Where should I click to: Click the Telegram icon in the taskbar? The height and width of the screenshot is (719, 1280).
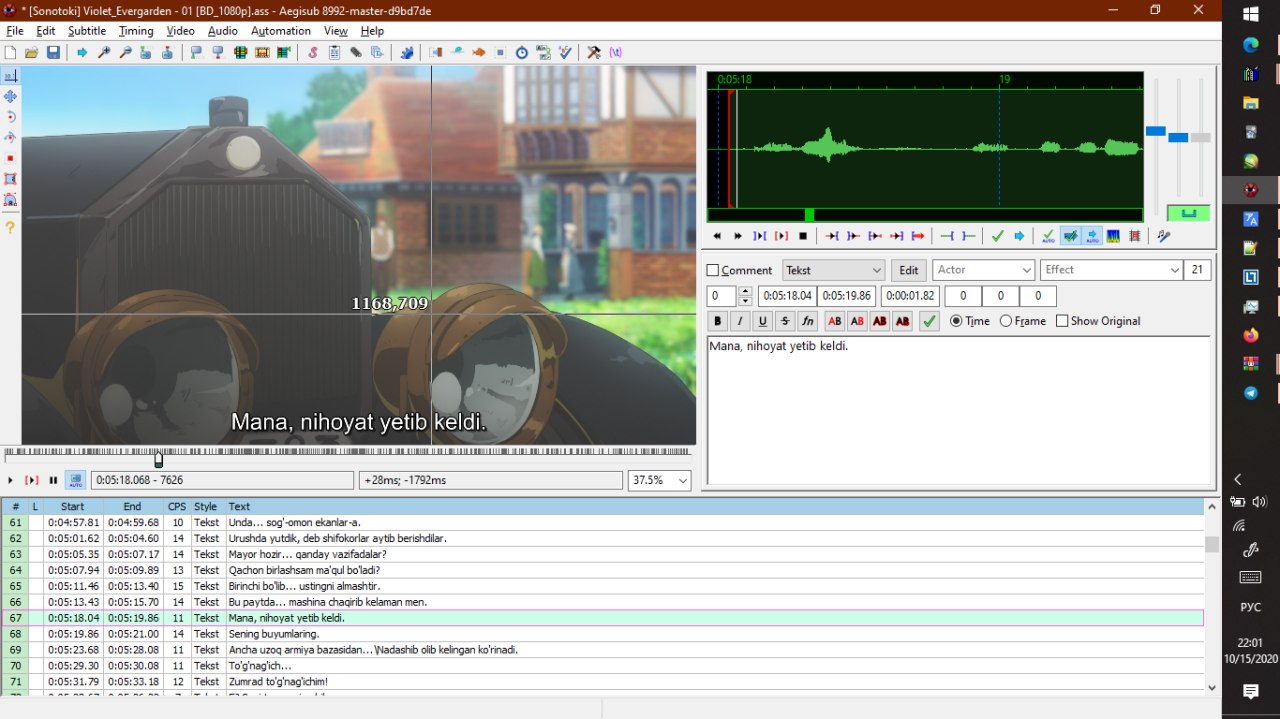click(x=1250, y=393)
